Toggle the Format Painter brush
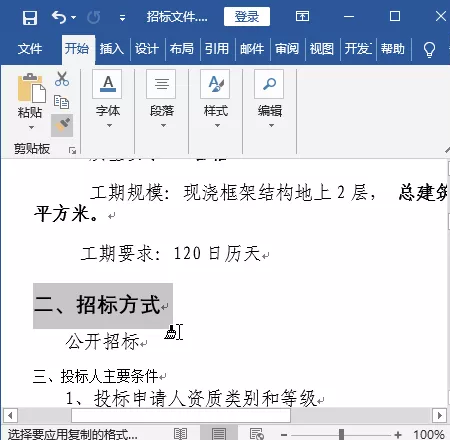 [62, 125]
